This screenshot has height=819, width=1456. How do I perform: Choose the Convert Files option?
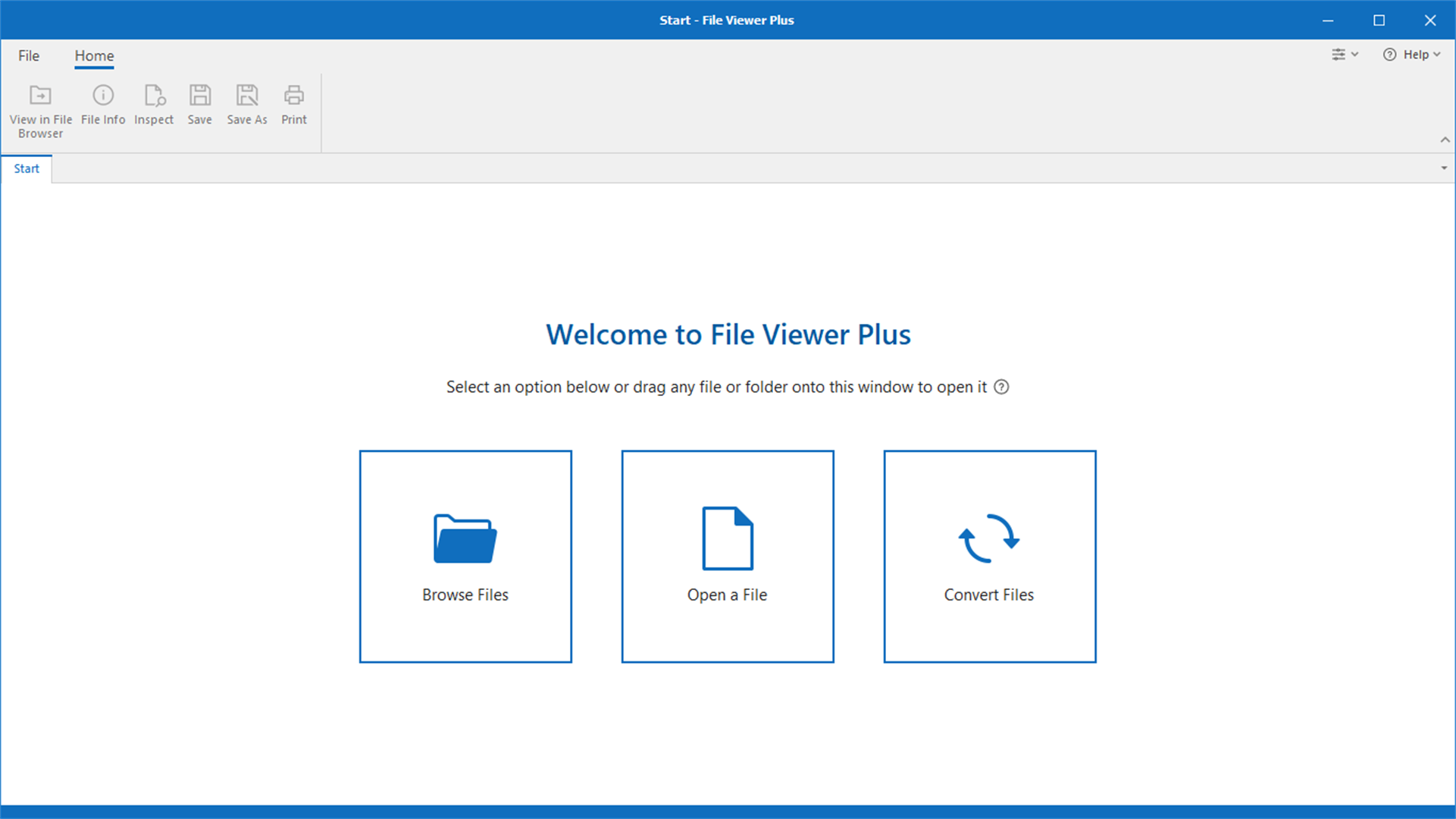tap(989, 557)
